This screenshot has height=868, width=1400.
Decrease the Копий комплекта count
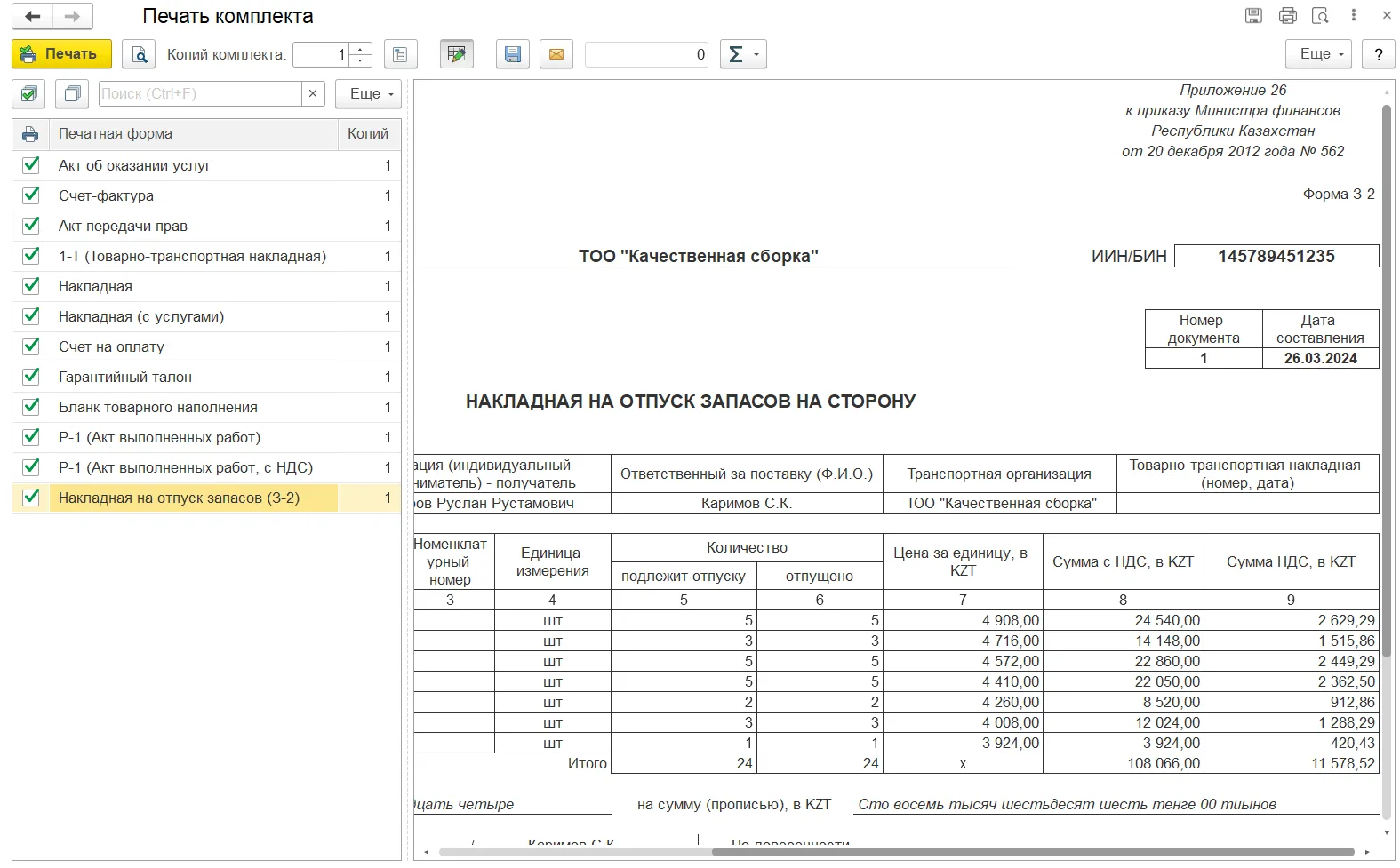pos(360,60)
